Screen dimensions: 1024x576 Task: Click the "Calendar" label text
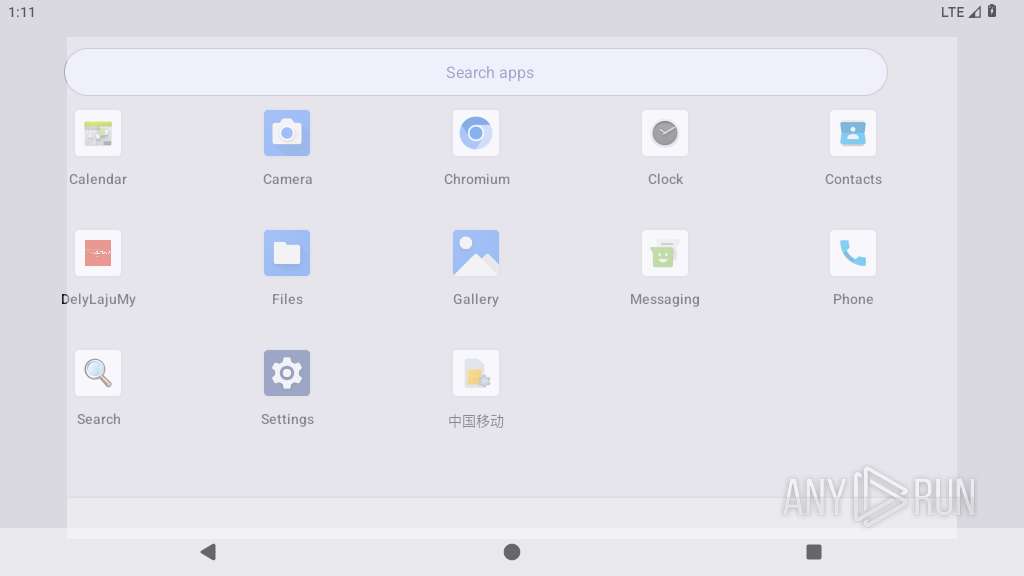point(98,179)
